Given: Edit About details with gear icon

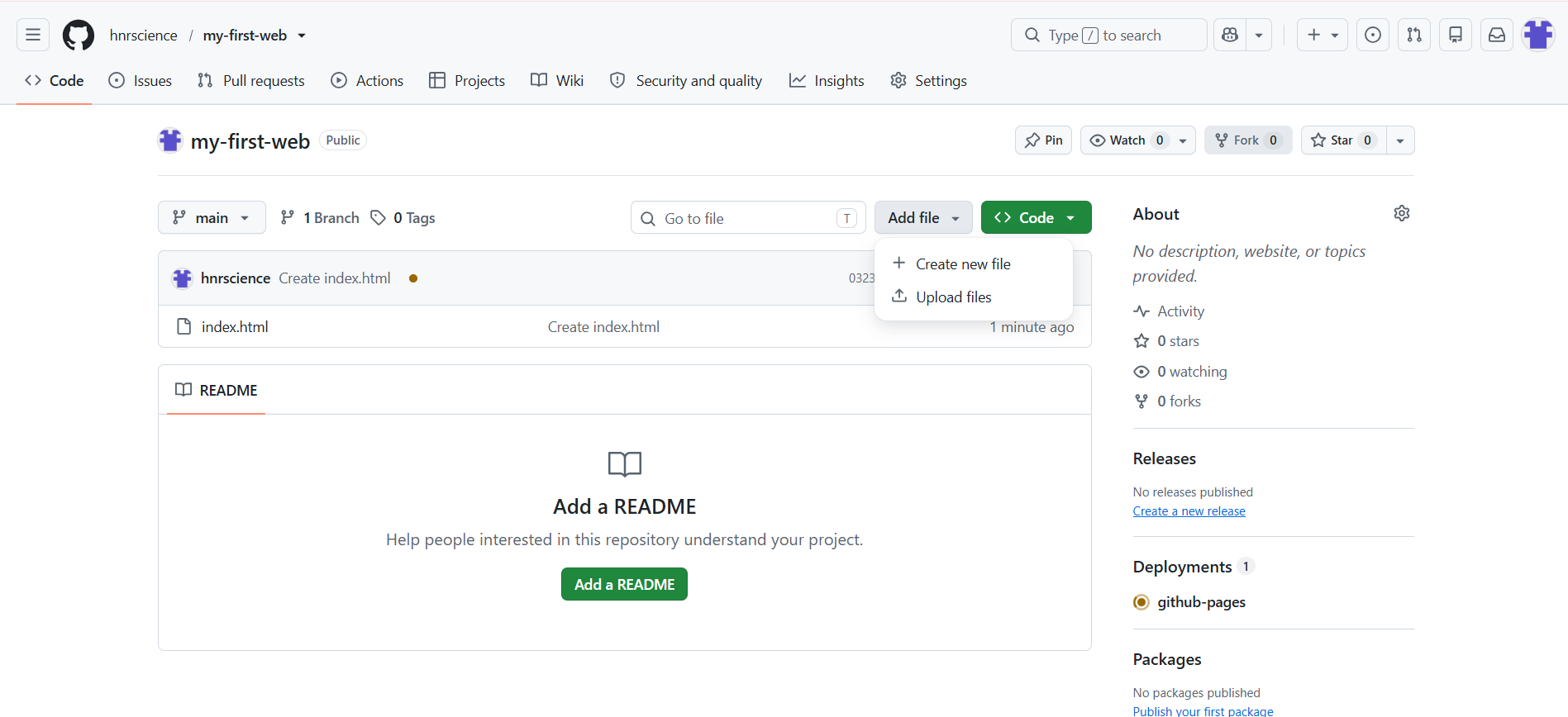Looking at the screenshot, I should 1402,213.
